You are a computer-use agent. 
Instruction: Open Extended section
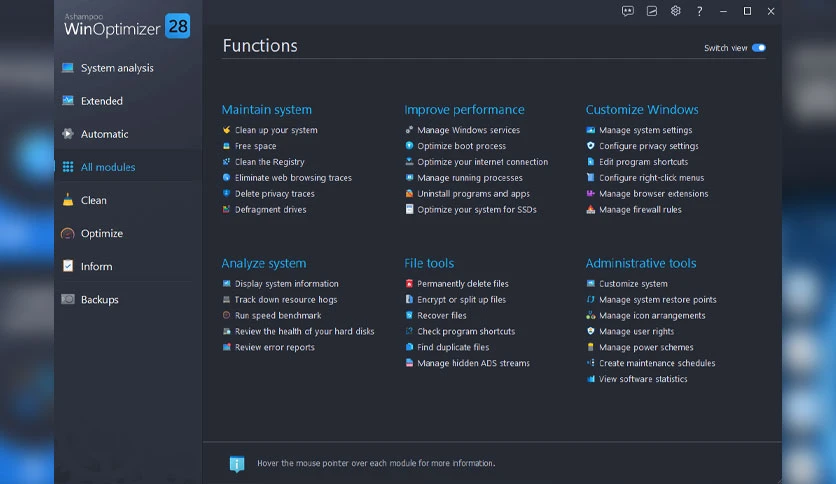(101, 101)
